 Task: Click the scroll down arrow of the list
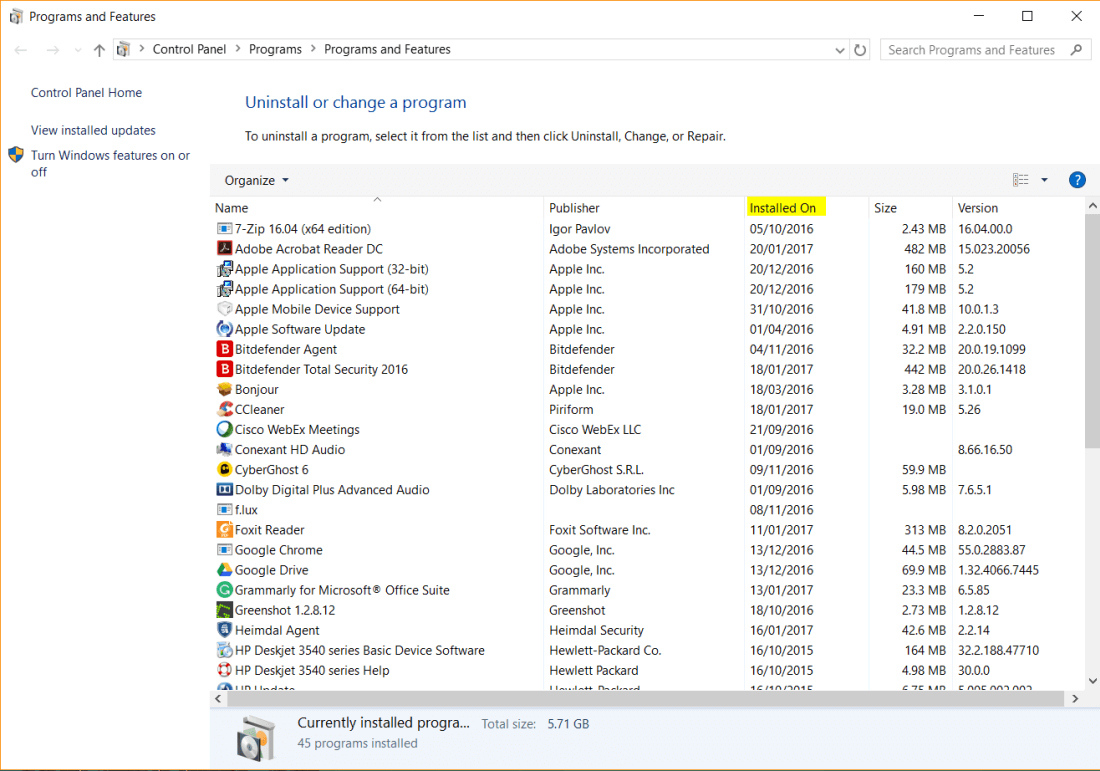[x=1092, y=681]
